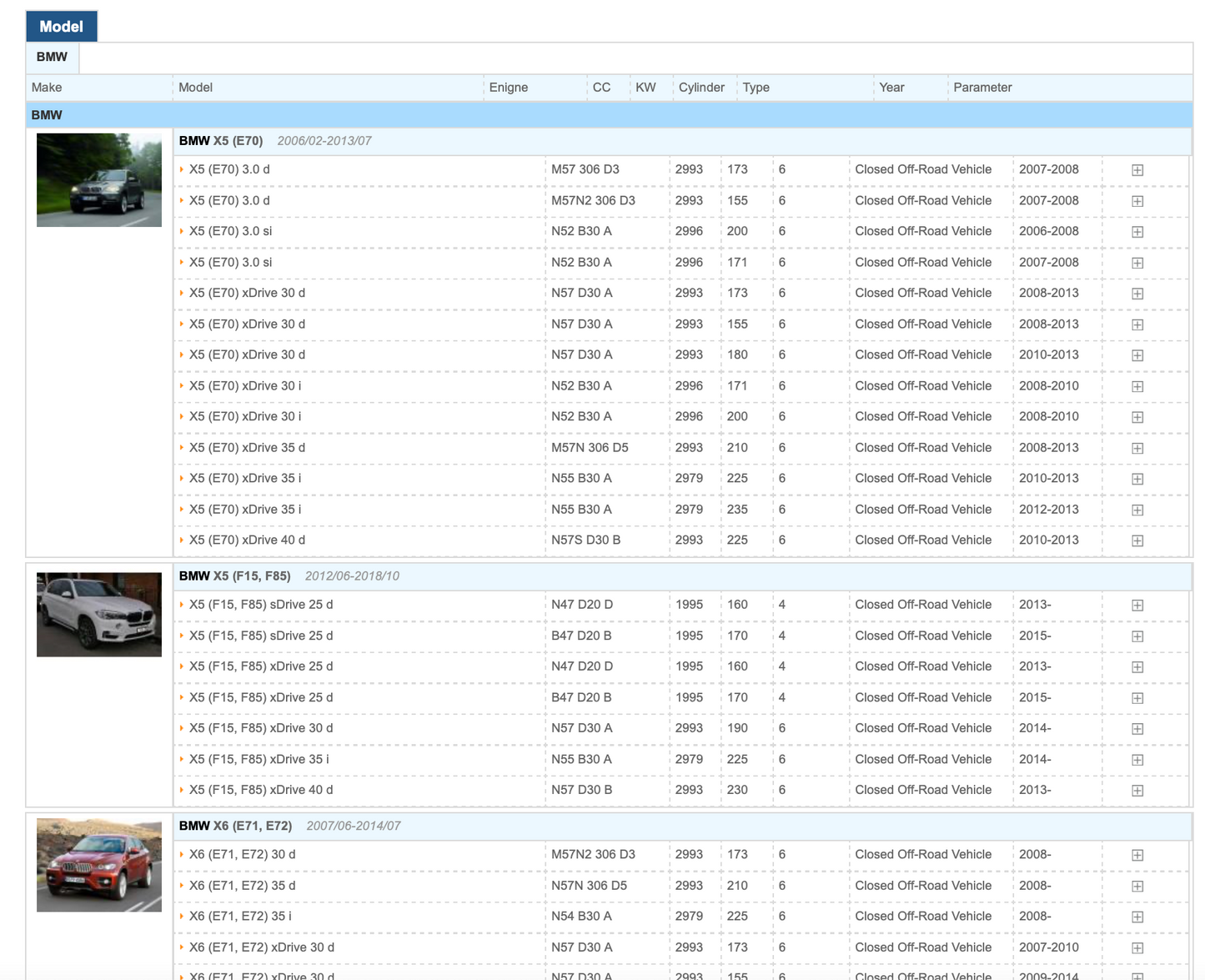Click year cell 2012-2013

(1049, 510)
